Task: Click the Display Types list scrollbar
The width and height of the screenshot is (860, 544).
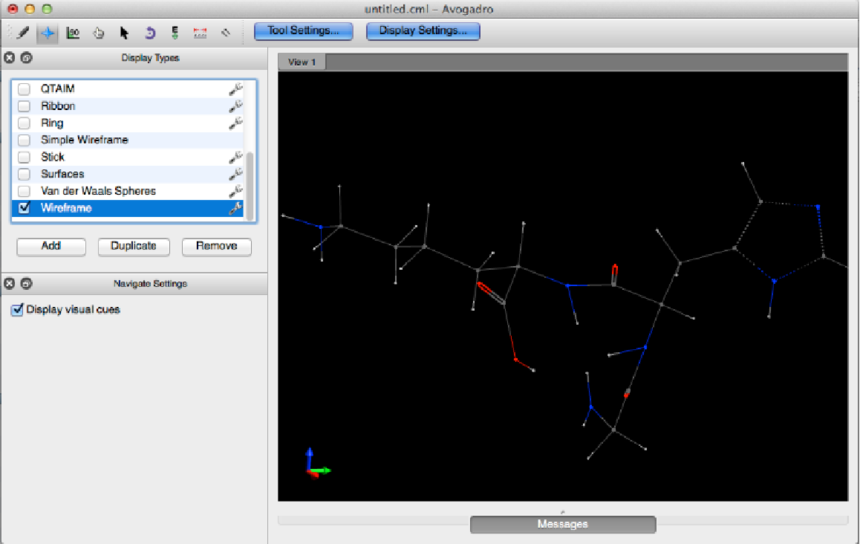Action: coord(251,180)
